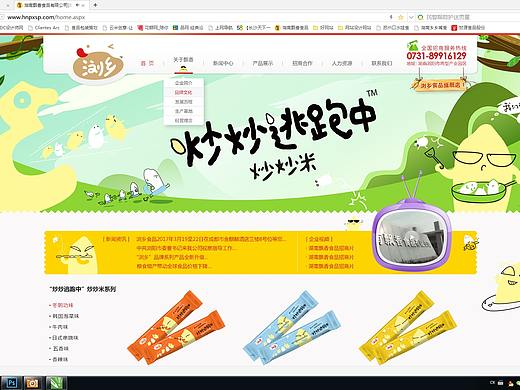This screenshot has height=390, width=520.
Task: Open the 招商合作 nav item
Action: coord(302,63)
